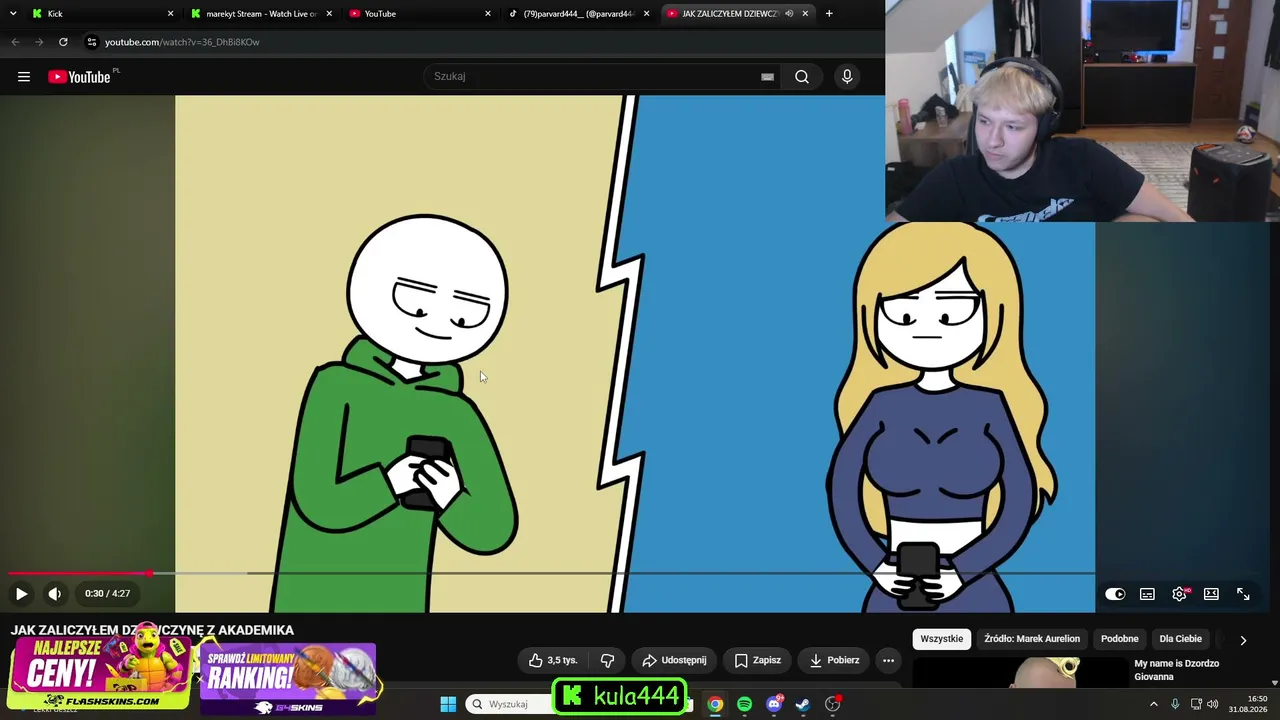Image resolution: width=1280 pixels, height=720 pixels.
Task: Toggle the autoplay switch
Action: pyautogui.click(x=1115, y=594)
